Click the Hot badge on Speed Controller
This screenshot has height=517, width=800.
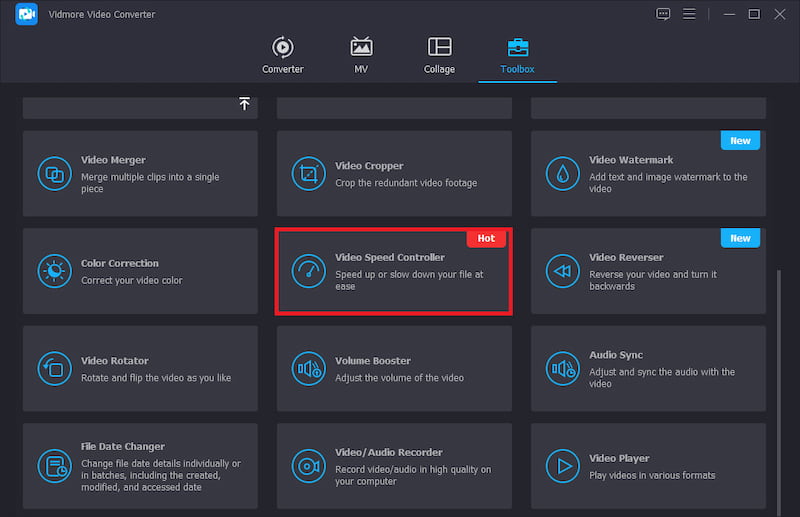486,238
